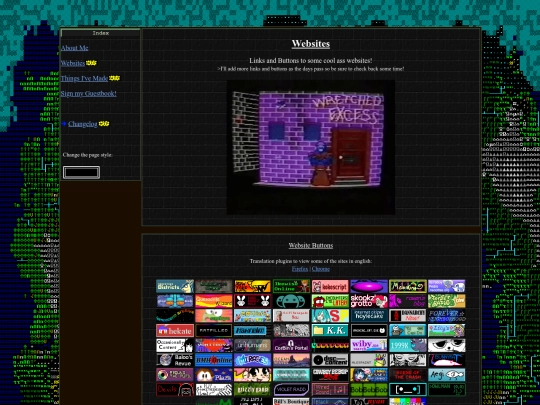The image size is (540, 405).
Task: Open the Wired Sound button
Action: 330,390
